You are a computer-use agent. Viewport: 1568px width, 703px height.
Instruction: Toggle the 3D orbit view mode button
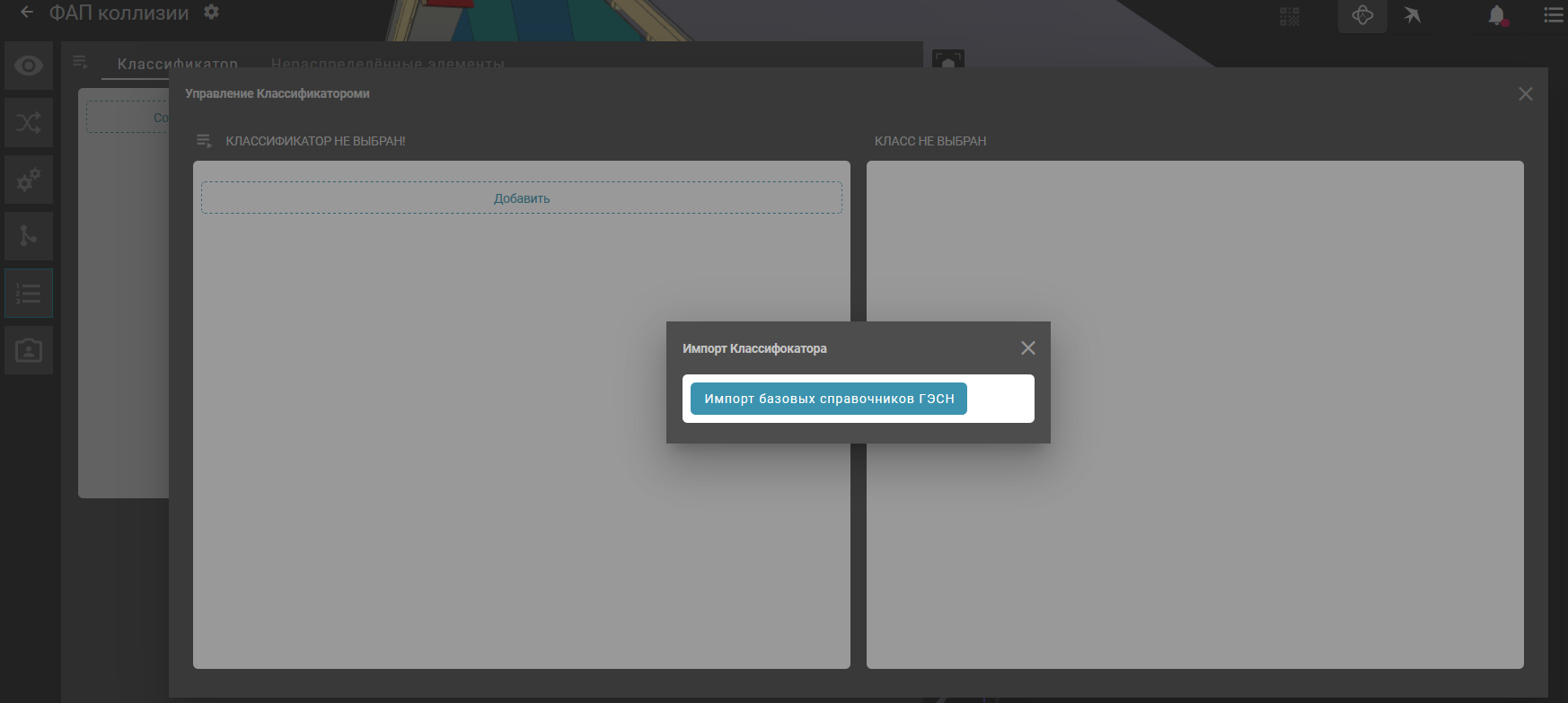coord(1362,15)
